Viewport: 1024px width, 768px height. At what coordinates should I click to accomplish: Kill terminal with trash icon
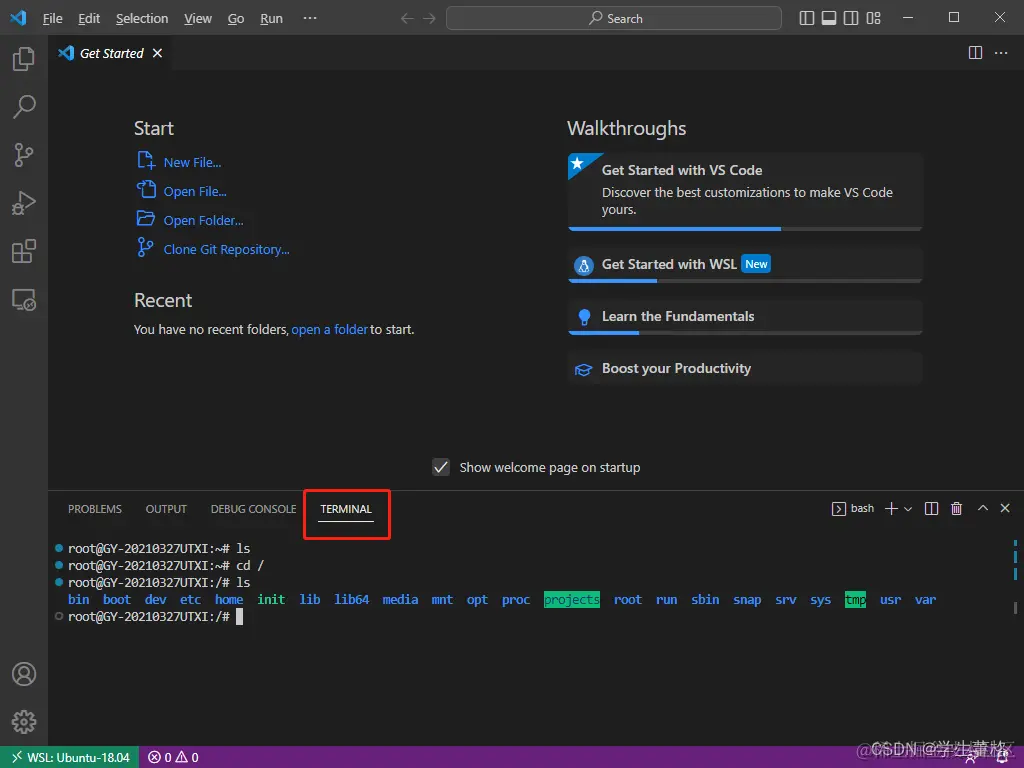tap(956, 508)
